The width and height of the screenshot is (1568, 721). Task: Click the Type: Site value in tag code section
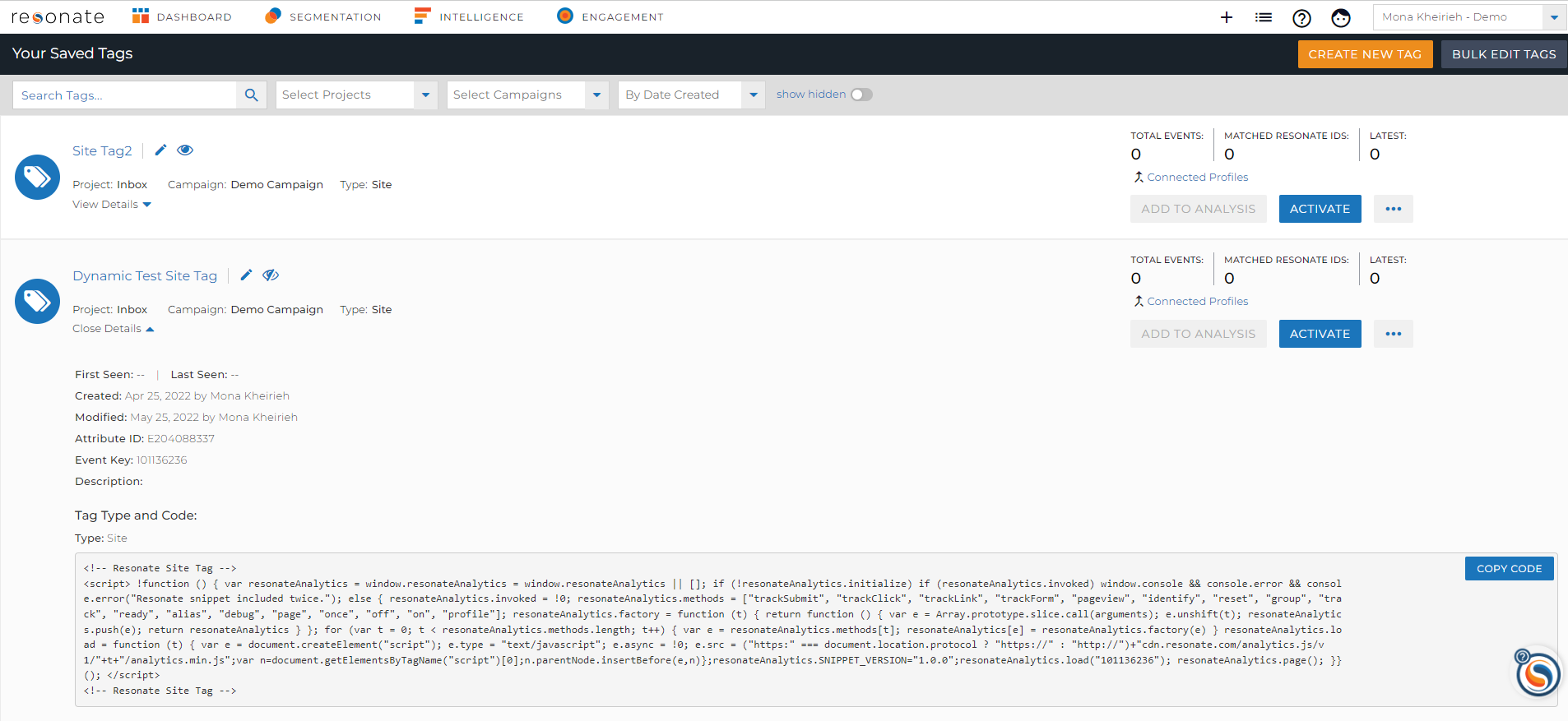[117, 538]
